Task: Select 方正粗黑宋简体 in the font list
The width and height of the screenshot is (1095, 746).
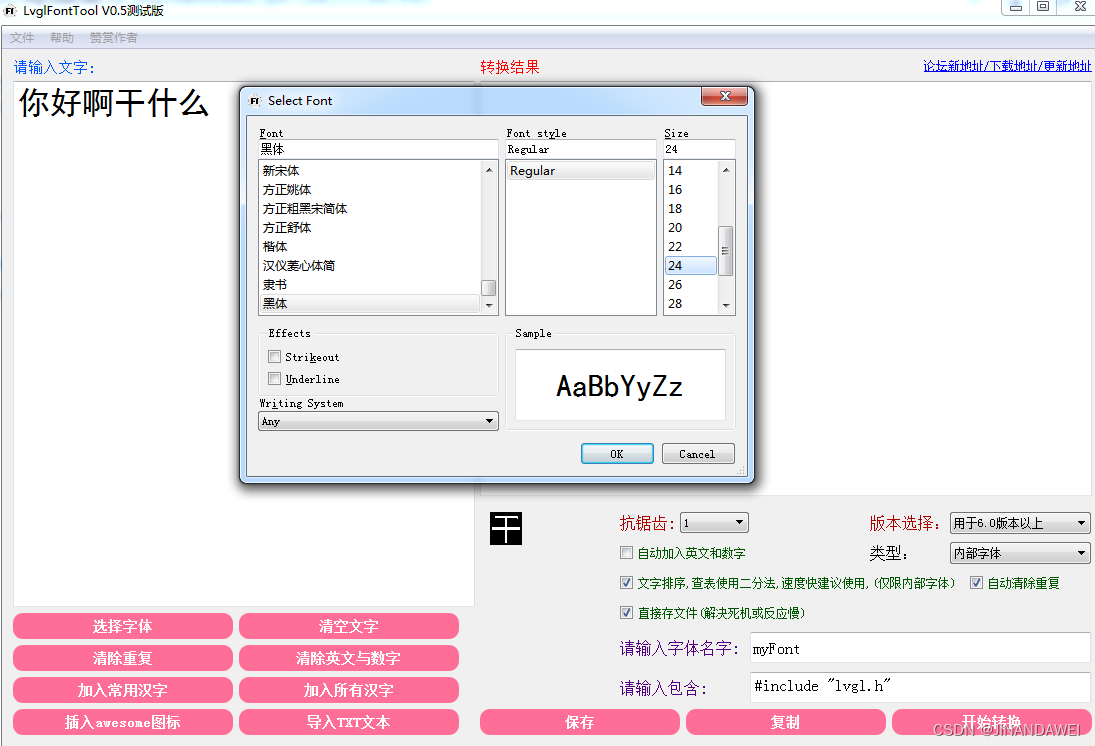Action: [369, 208]
